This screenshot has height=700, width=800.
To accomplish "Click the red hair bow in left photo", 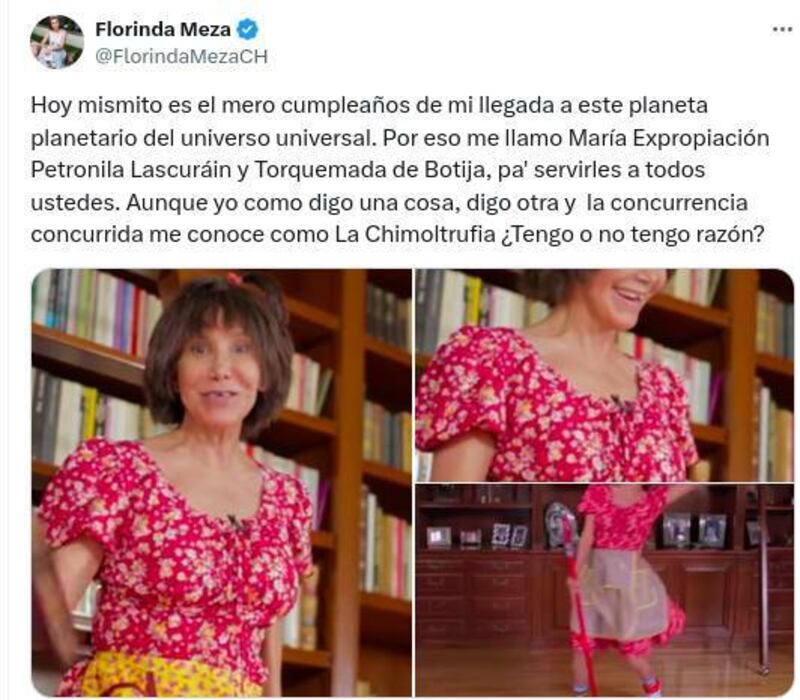I will (x=236, y=279).
